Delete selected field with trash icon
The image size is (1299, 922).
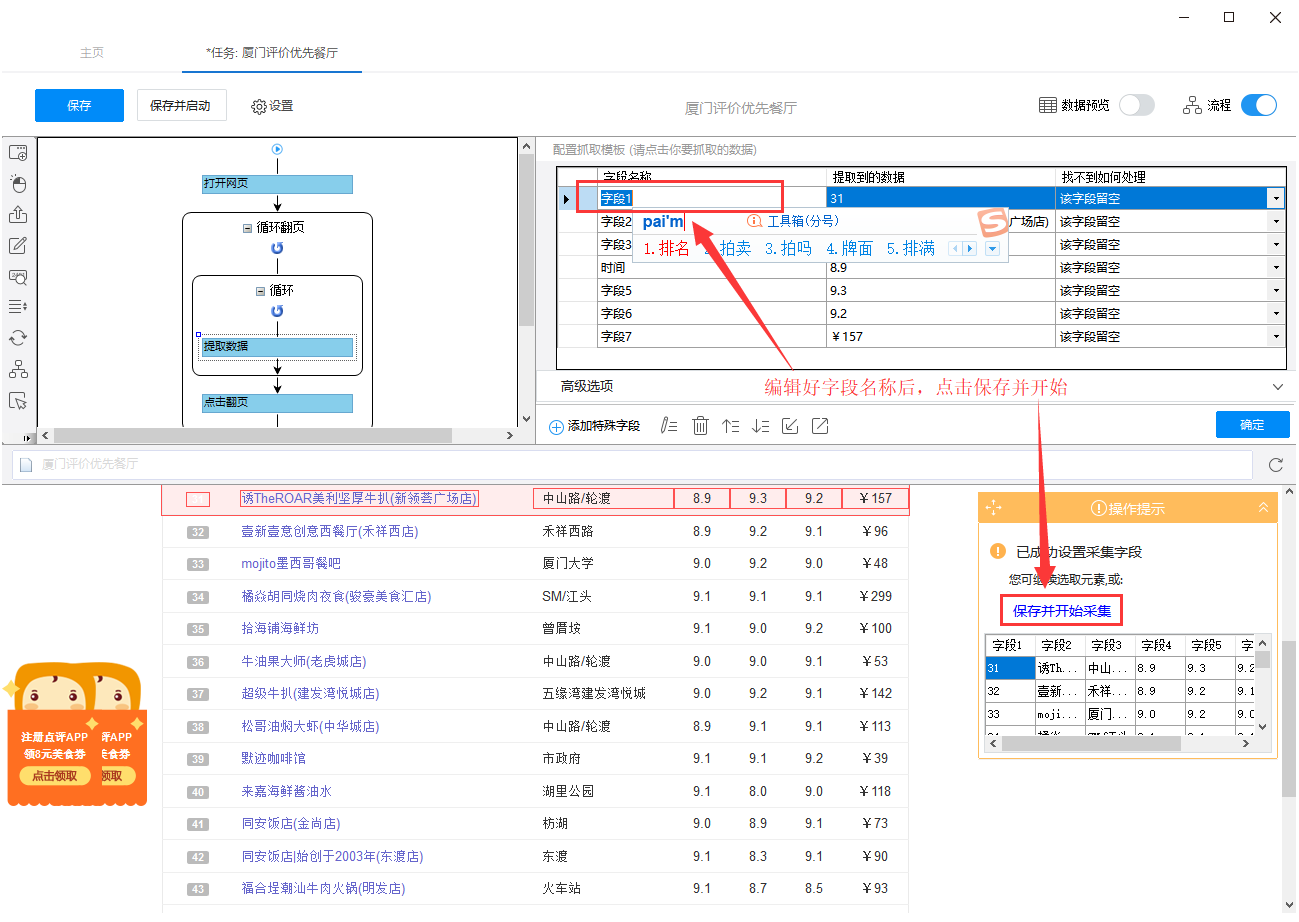tap(700, 426)
